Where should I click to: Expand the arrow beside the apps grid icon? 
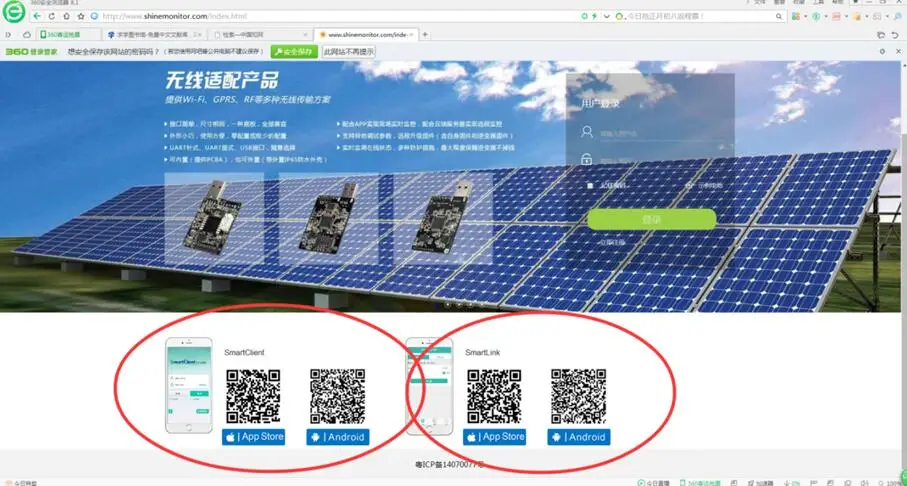(806, 16)
